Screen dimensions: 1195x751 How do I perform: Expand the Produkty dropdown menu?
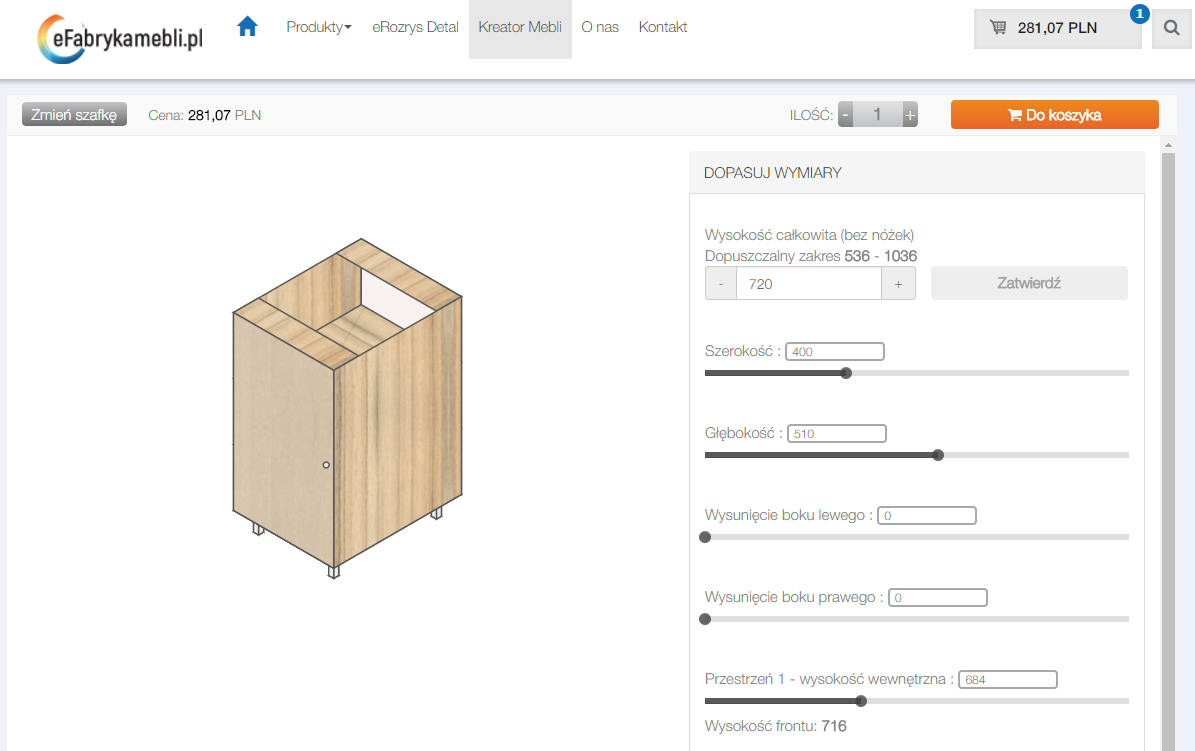point(318,27)
